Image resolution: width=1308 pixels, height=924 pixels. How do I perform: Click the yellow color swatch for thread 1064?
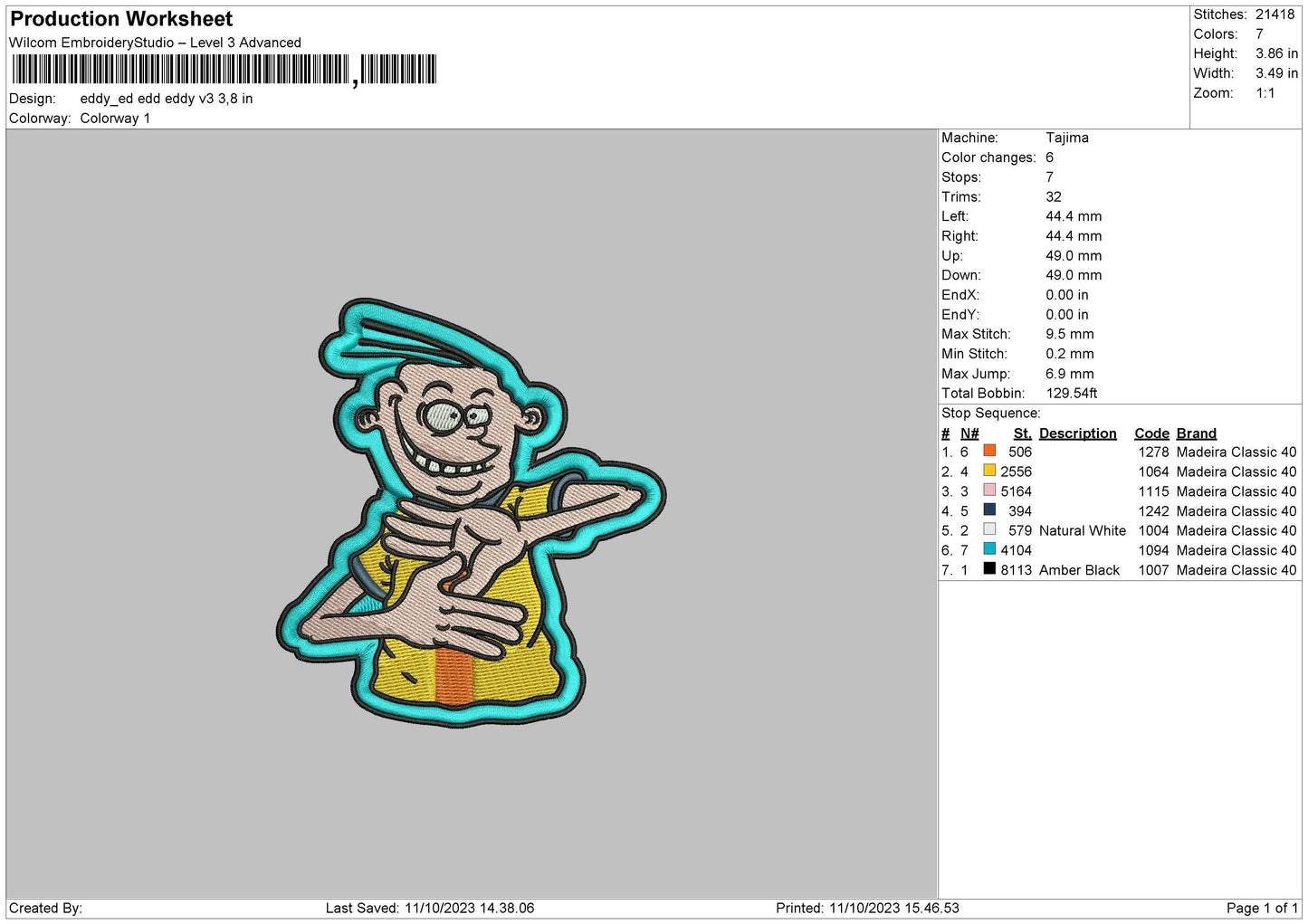click(989, 471)
